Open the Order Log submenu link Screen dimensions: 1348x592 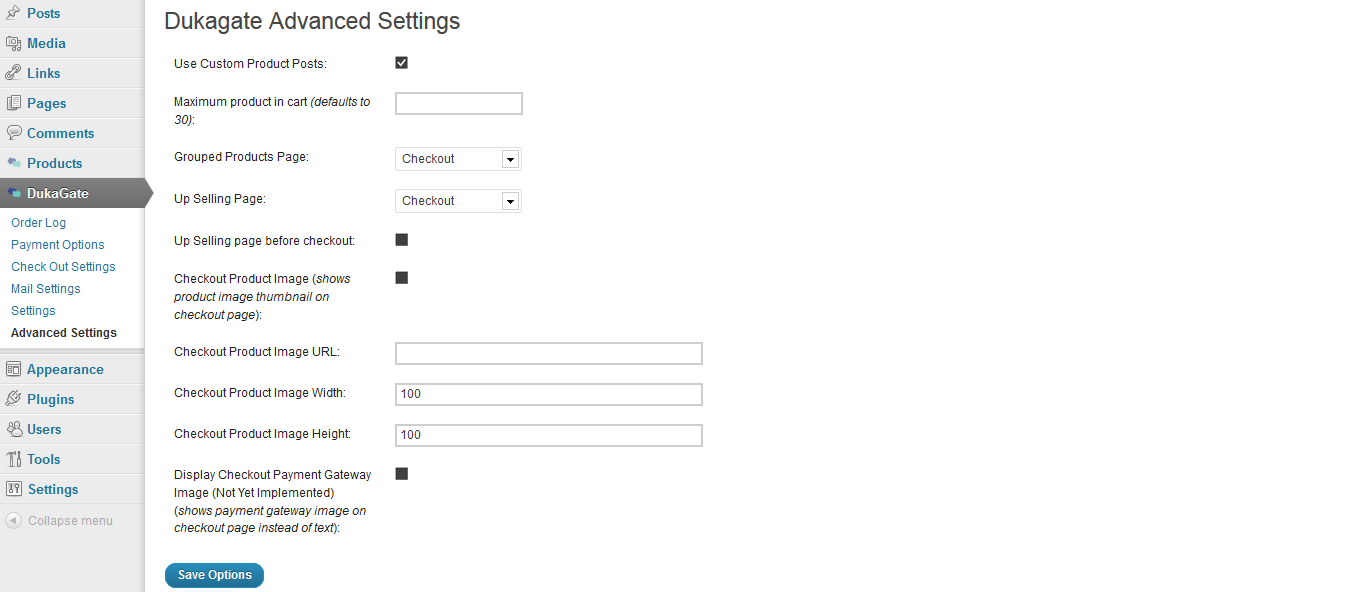38,223
